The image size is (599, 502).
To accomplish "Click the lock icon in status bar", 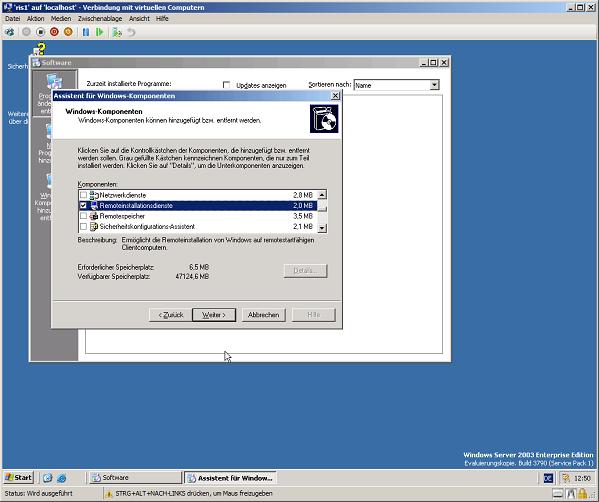I will 583,494.
